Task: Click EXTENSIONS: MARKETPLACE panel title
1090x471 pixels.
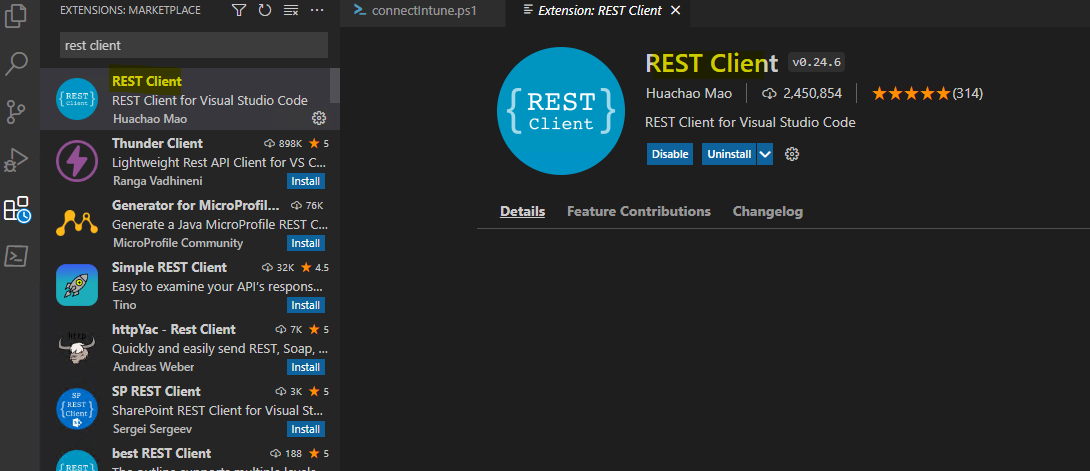Action: 130,10
